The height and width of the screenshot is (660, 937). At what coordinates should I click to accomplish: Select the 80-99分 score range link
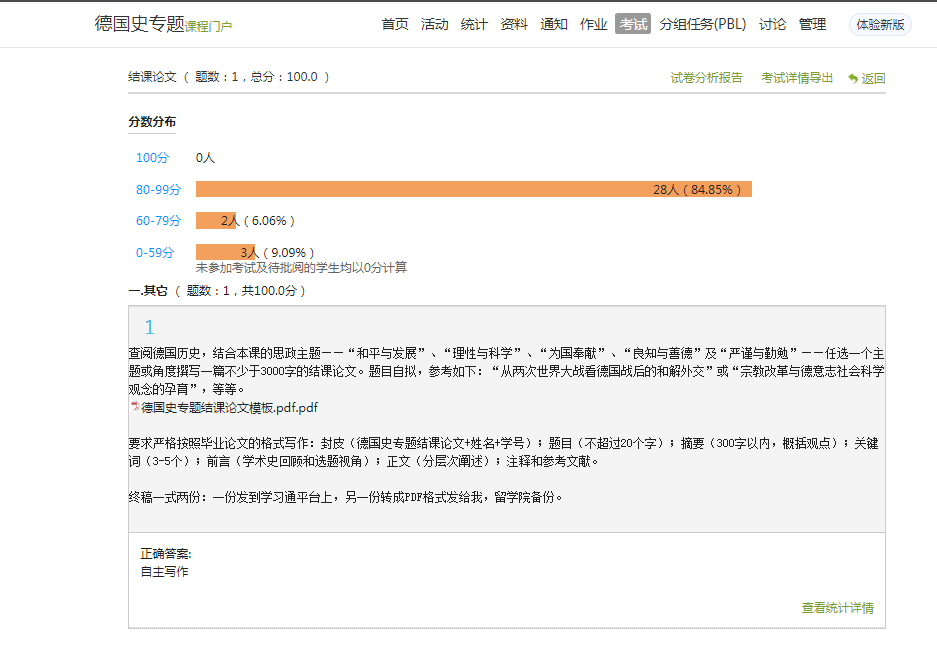[x=158, y=190]
